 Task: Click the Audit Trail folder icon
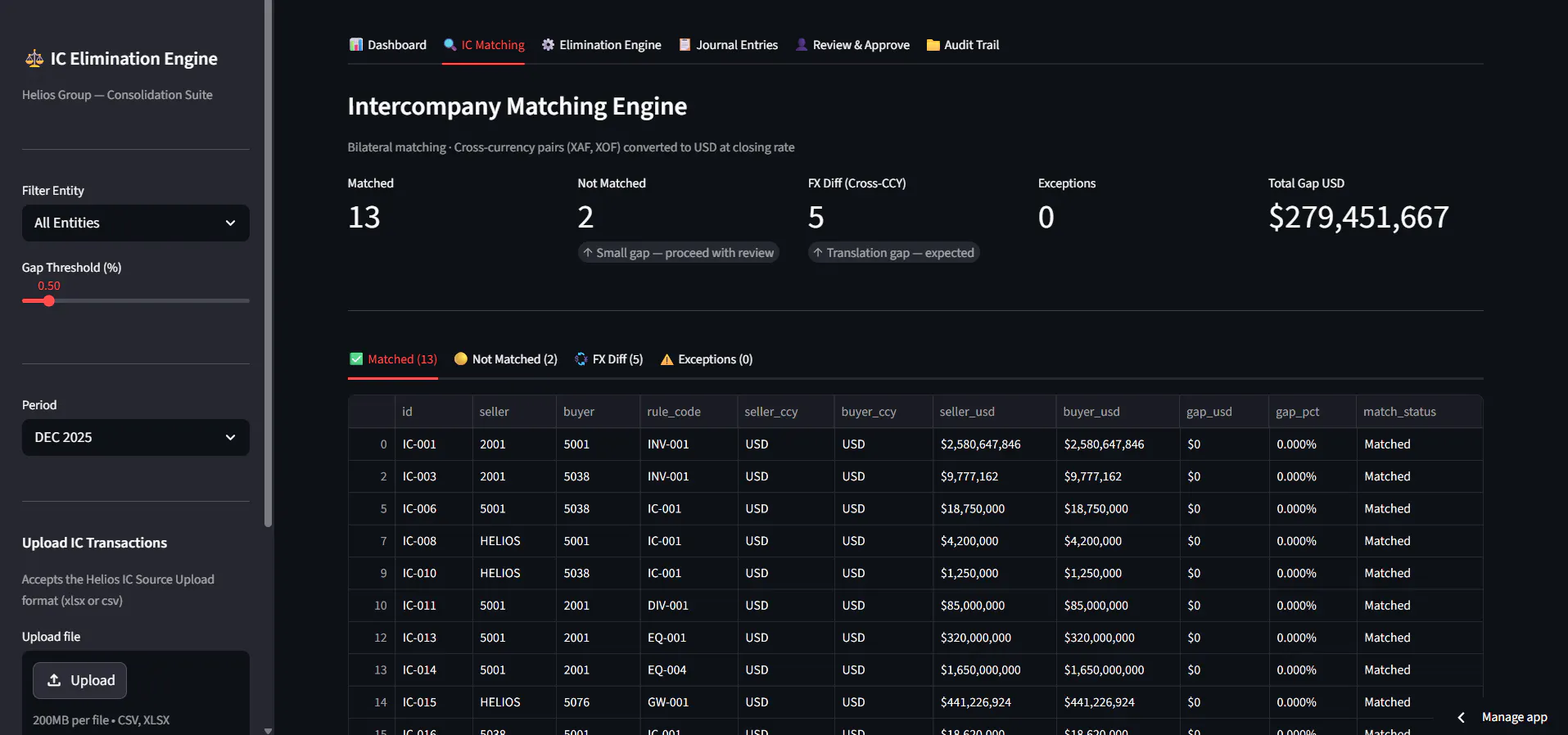(x=933, y=45)
